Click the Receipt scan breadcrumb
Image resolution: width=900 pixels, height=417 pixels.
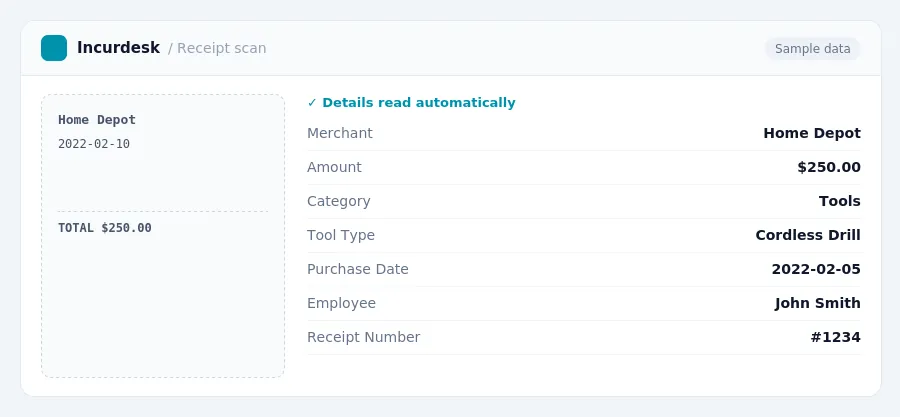click(x=222, y=48)
